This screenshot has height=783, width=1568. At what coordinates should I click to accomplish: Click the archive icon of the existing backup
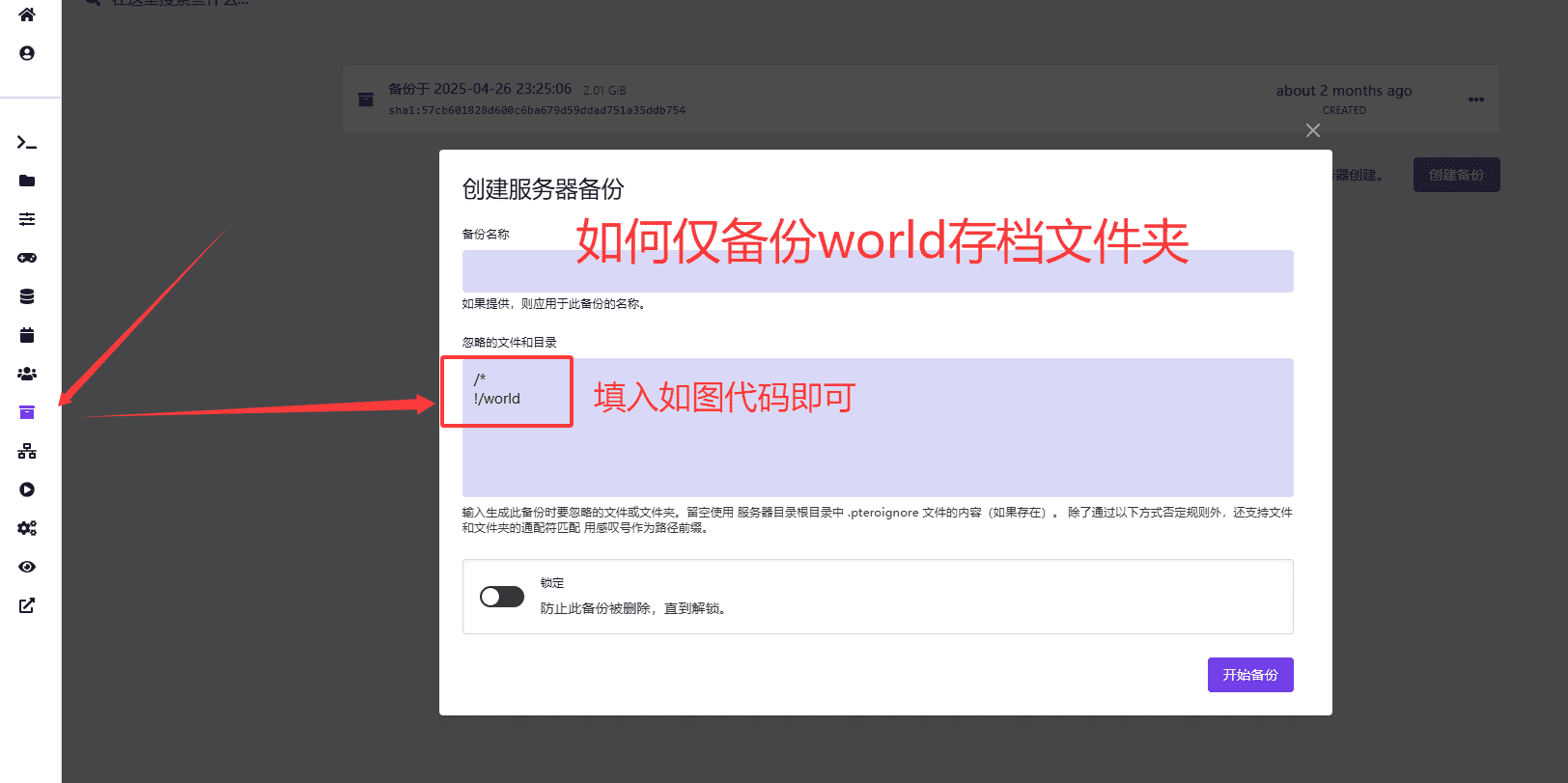click(x=366, y=99)
